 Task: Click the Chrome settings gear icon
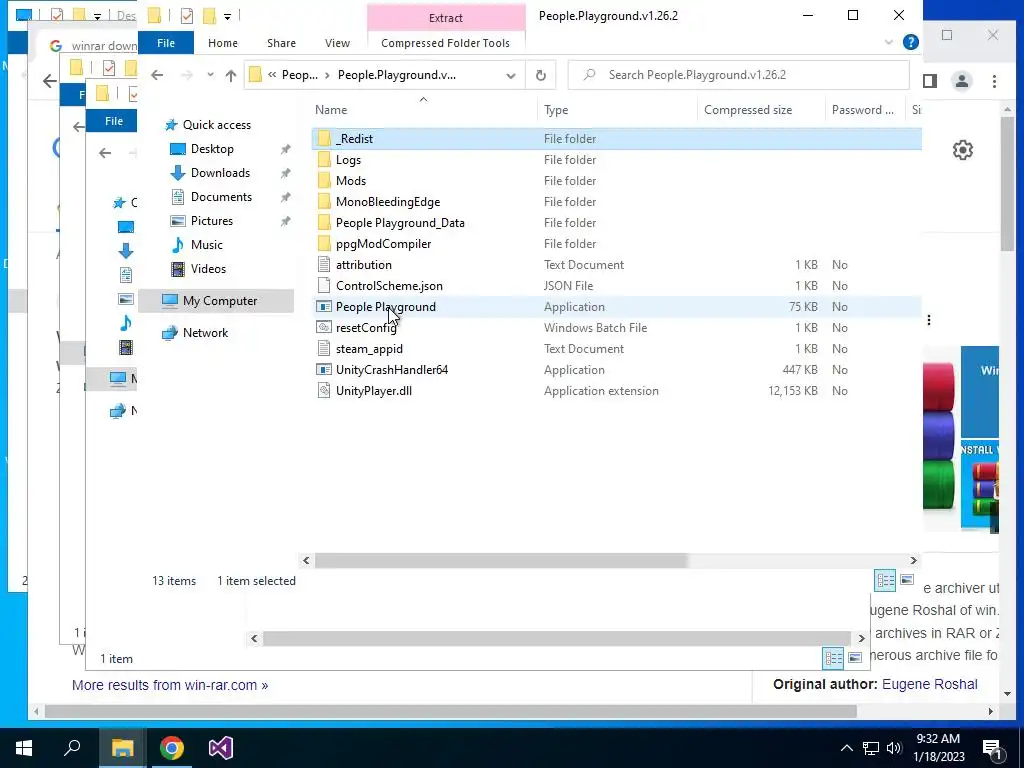point(963,150)
